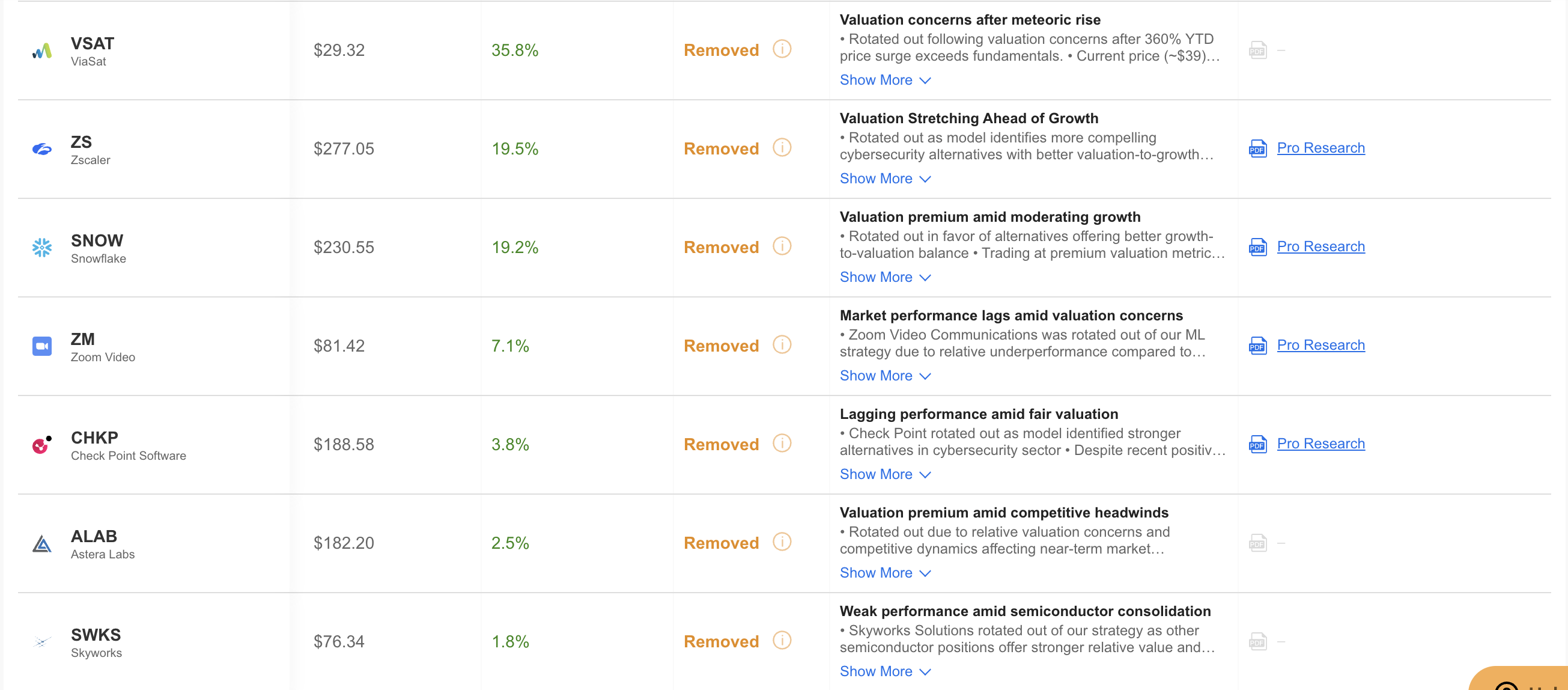
Task: Open Pro Research for Check Point Software
Action: [x=1321, y=444]
